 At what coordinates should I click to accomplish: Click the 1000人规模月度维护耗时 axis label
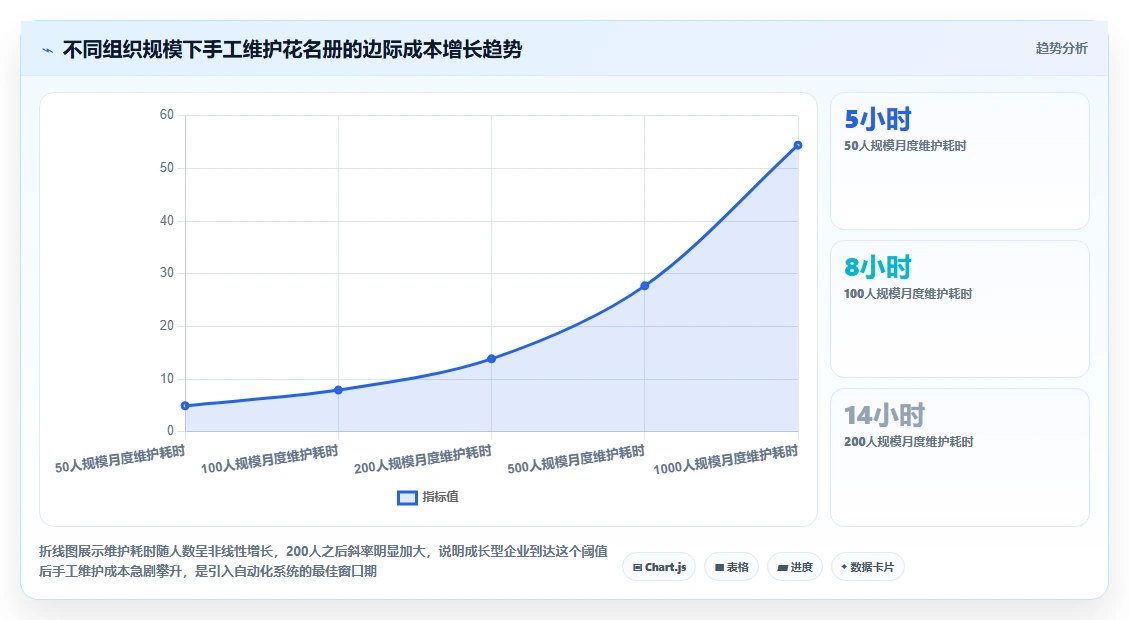click(x=726, y=460)
